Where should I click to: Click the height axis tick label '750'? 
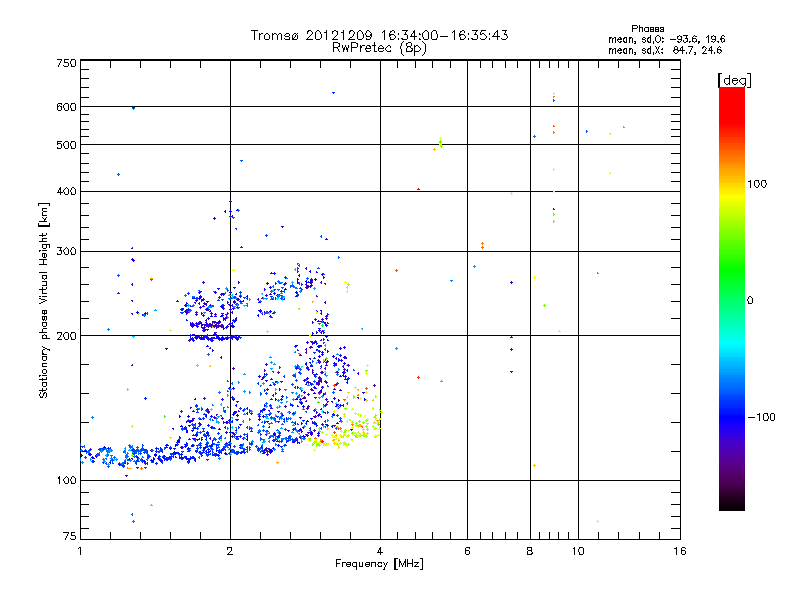(66, 63)
